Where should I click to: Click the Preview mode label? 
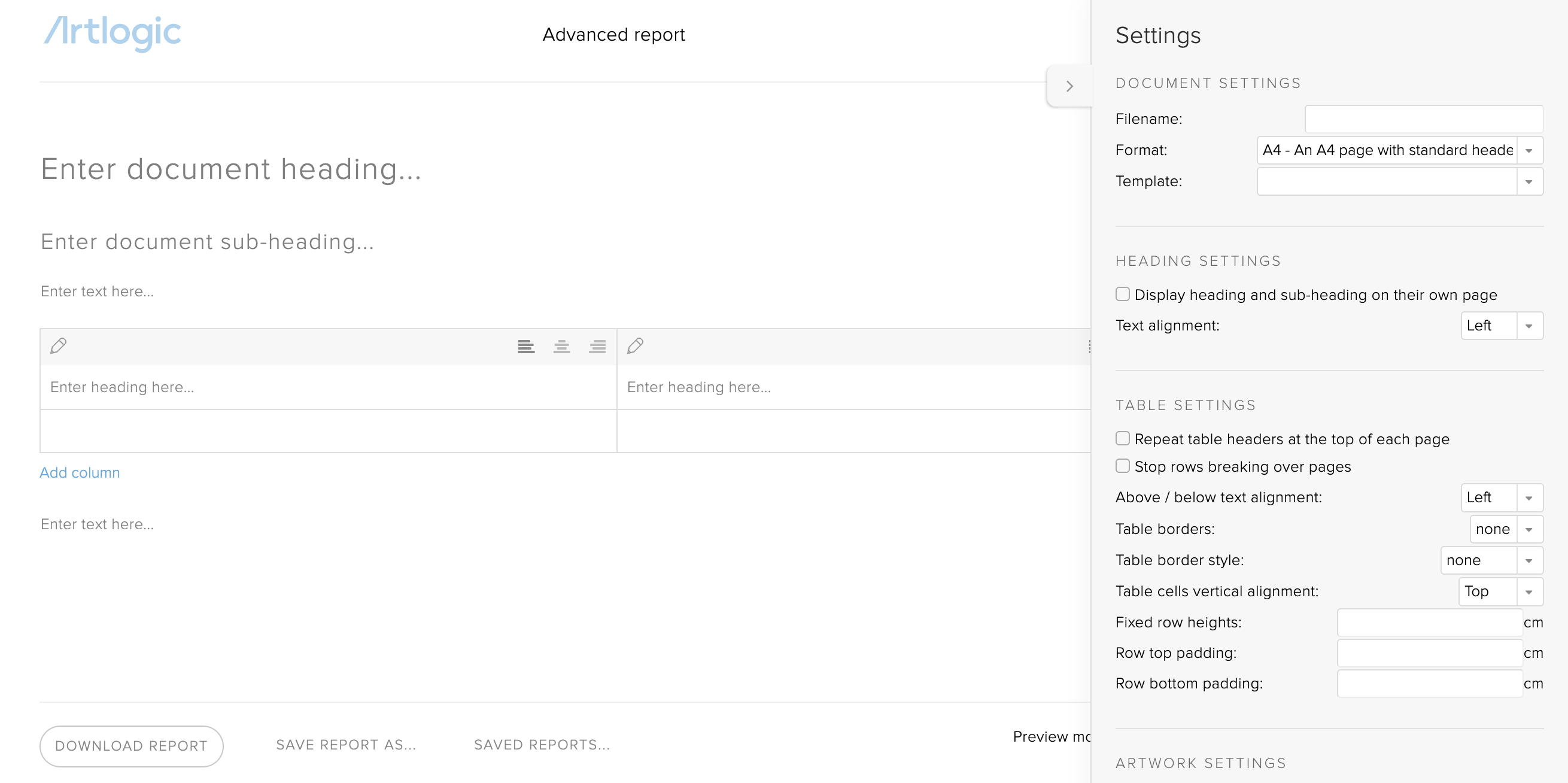(1051, 737)
